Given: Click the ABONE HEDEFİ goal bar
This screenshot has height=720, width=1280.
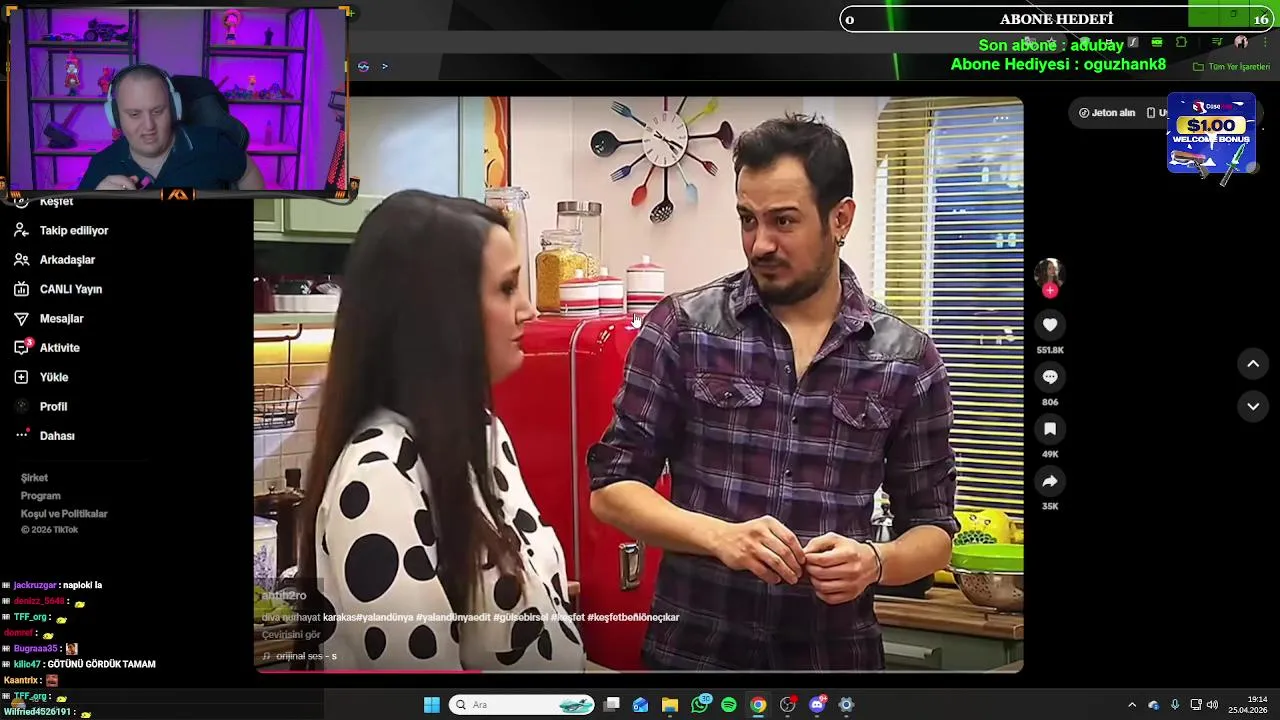Looking at the screenshot, I should point(1057,19).
